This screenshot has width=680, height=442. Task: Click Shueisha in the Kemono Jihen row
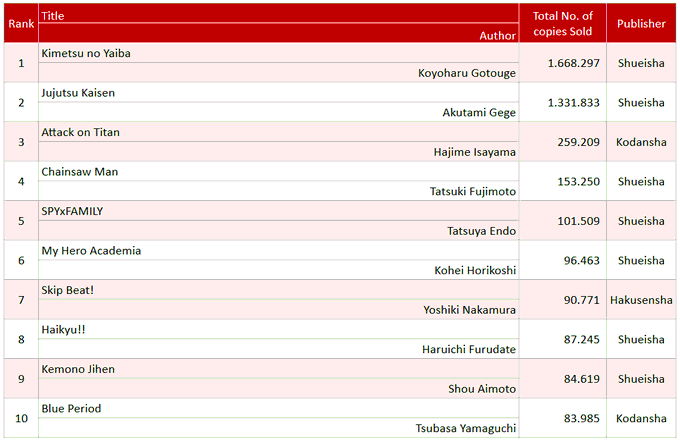[641, 379]
